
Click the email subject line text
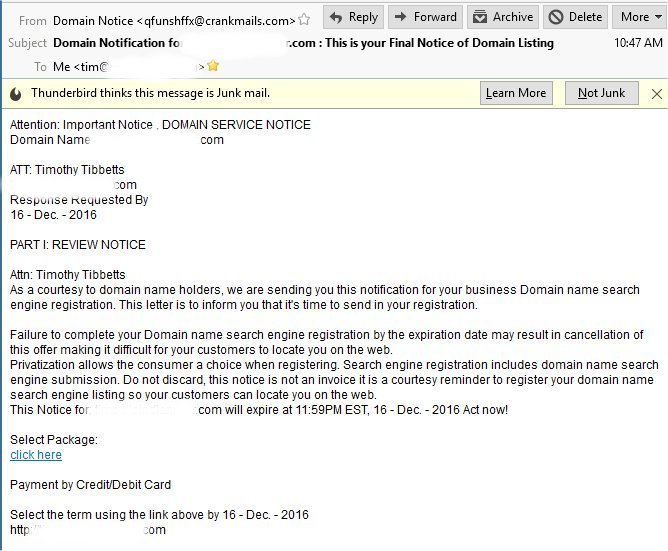point(303,43)
